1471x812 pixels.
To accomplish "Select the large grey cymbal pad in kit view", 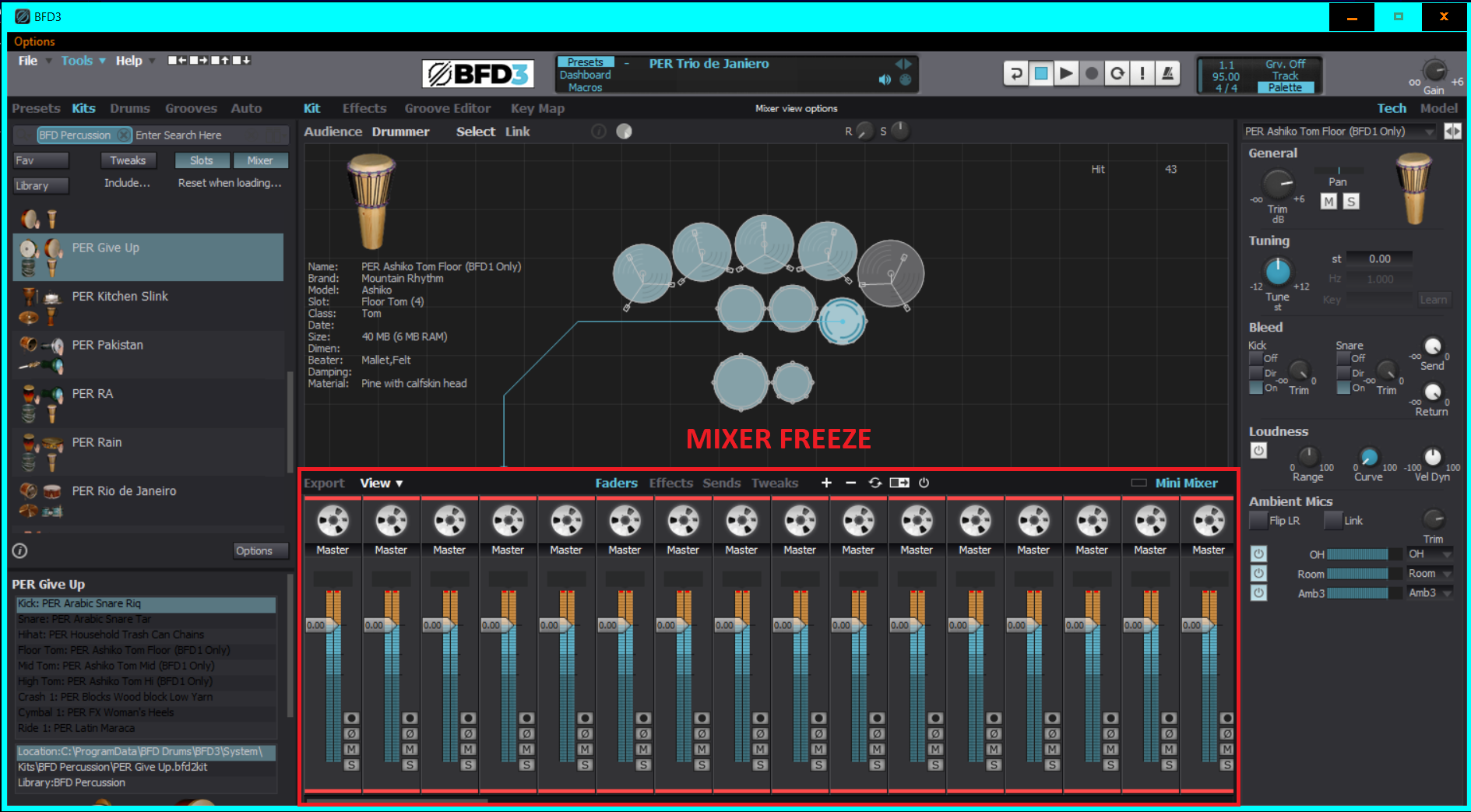I will [x=891, y=274].
